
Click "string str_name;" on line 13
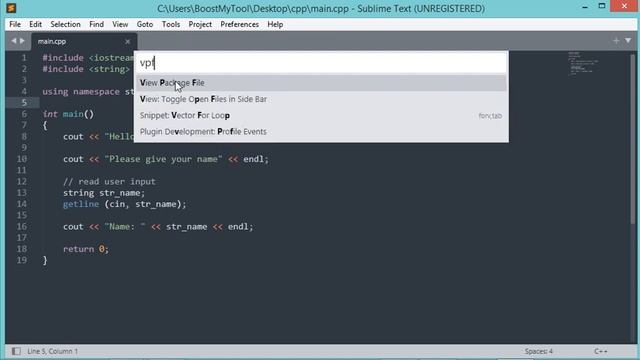(104, 193)
